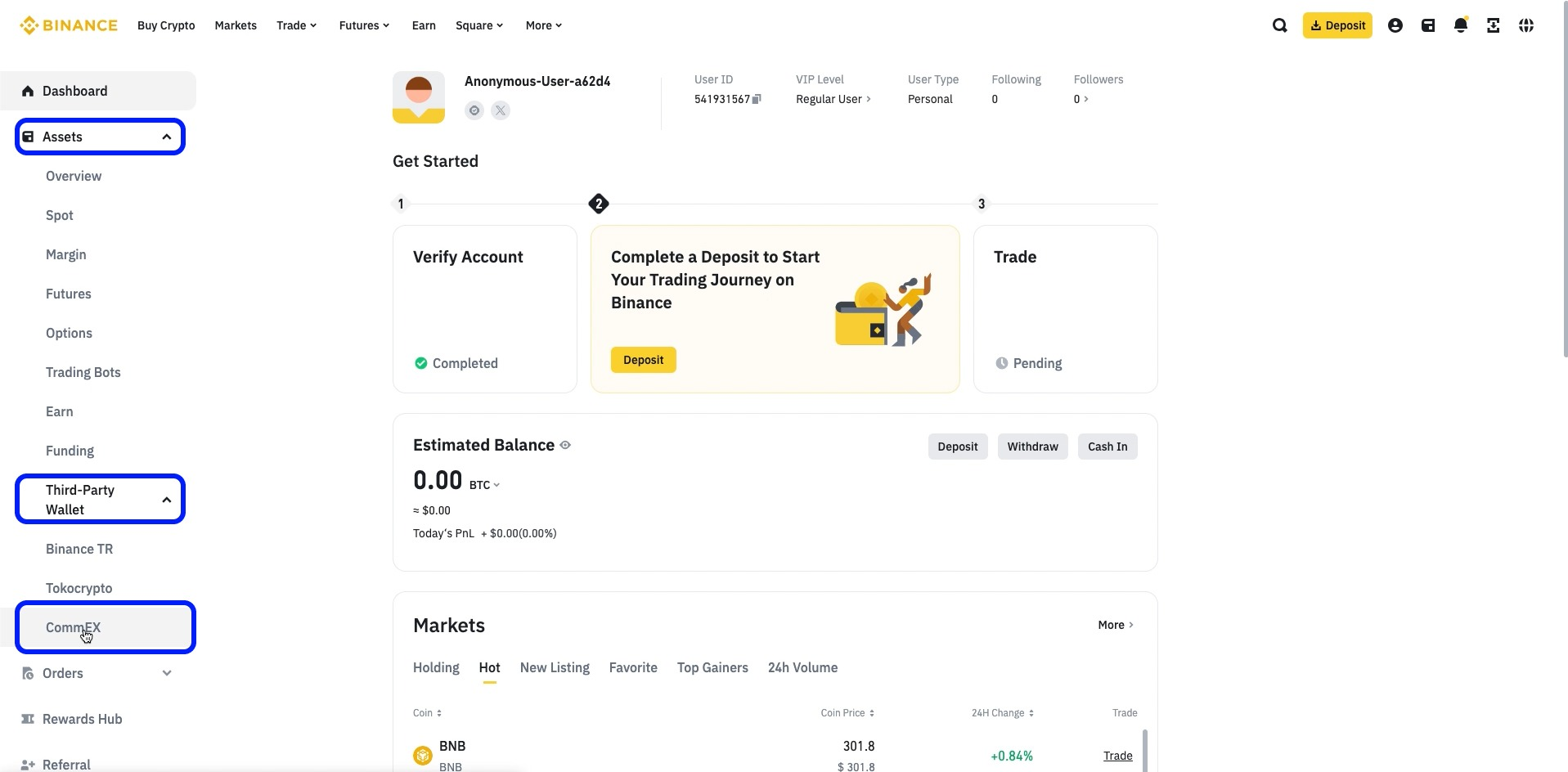Select Spot in the Assets sidebar
The width and height of the screenshot is (1568, 772).
click(60, 215)
